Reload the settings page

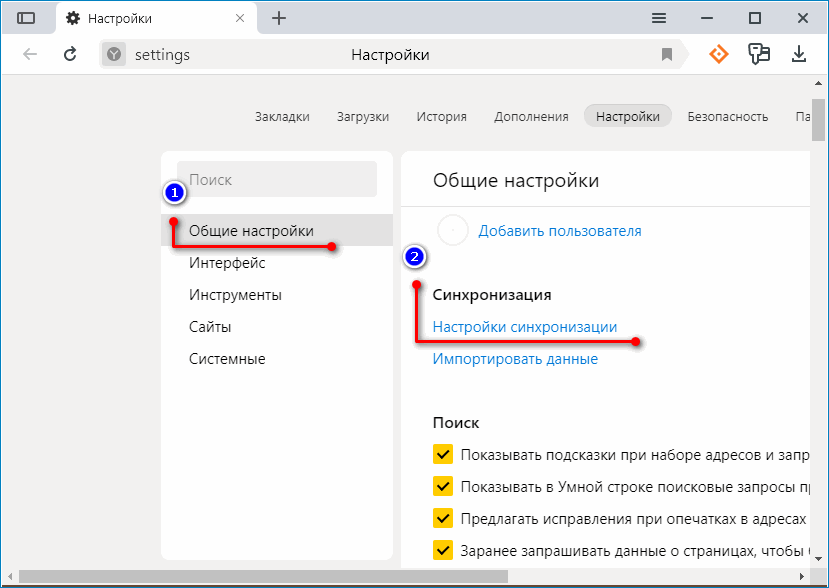click(69, 54)
